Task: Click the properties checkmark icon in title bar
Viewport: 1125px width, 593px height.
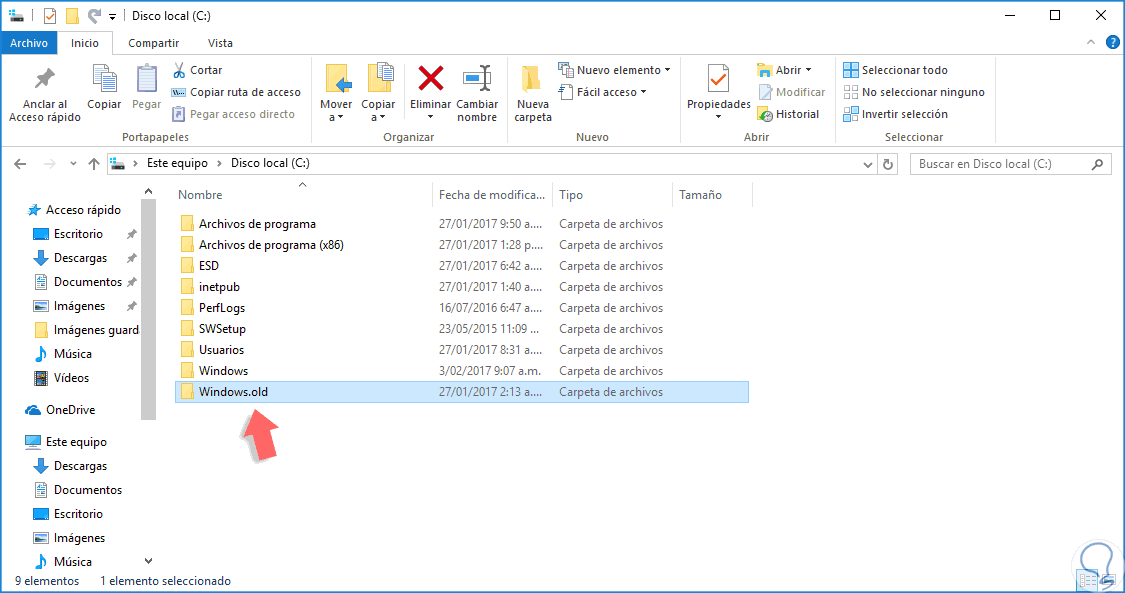Action: (50, 15)
